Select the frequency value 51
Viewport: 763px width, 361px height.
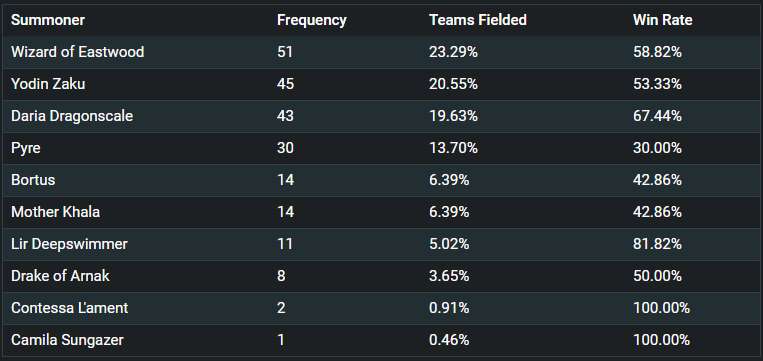pyautogui.click(x=285, y=52)
